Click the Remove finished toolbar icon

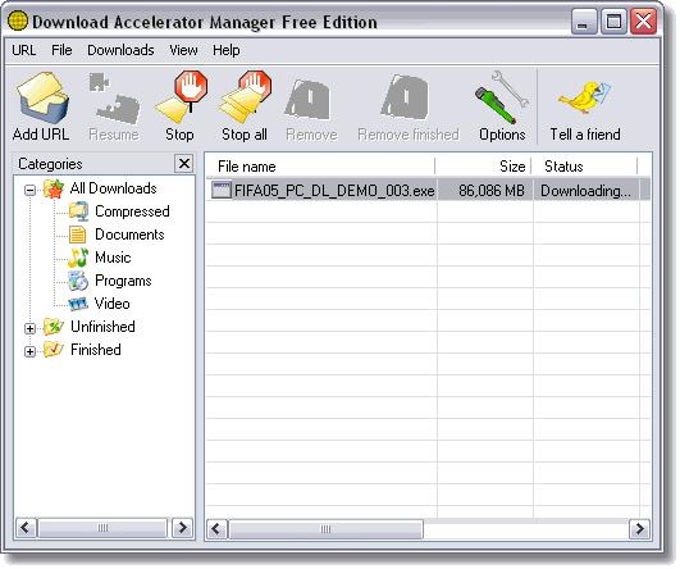point(405,98)
